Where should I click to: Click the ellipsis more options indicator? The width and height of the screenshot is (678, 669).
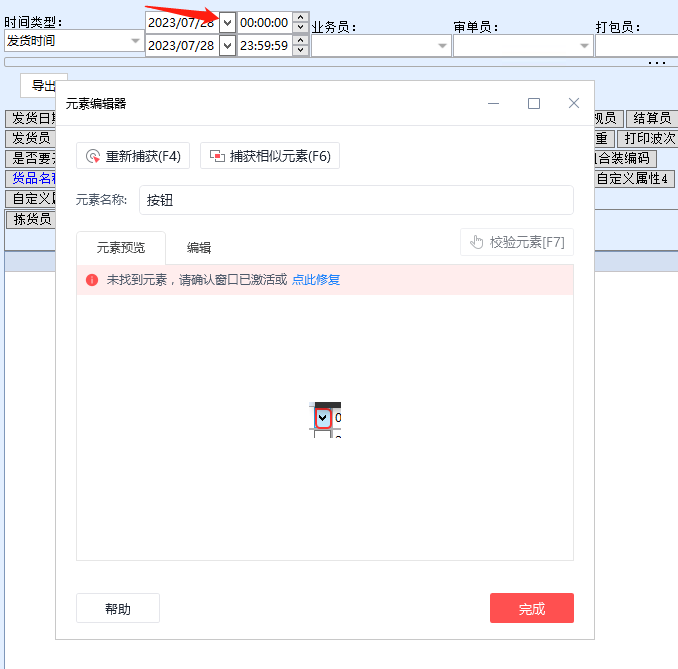(x=657, y=63)
